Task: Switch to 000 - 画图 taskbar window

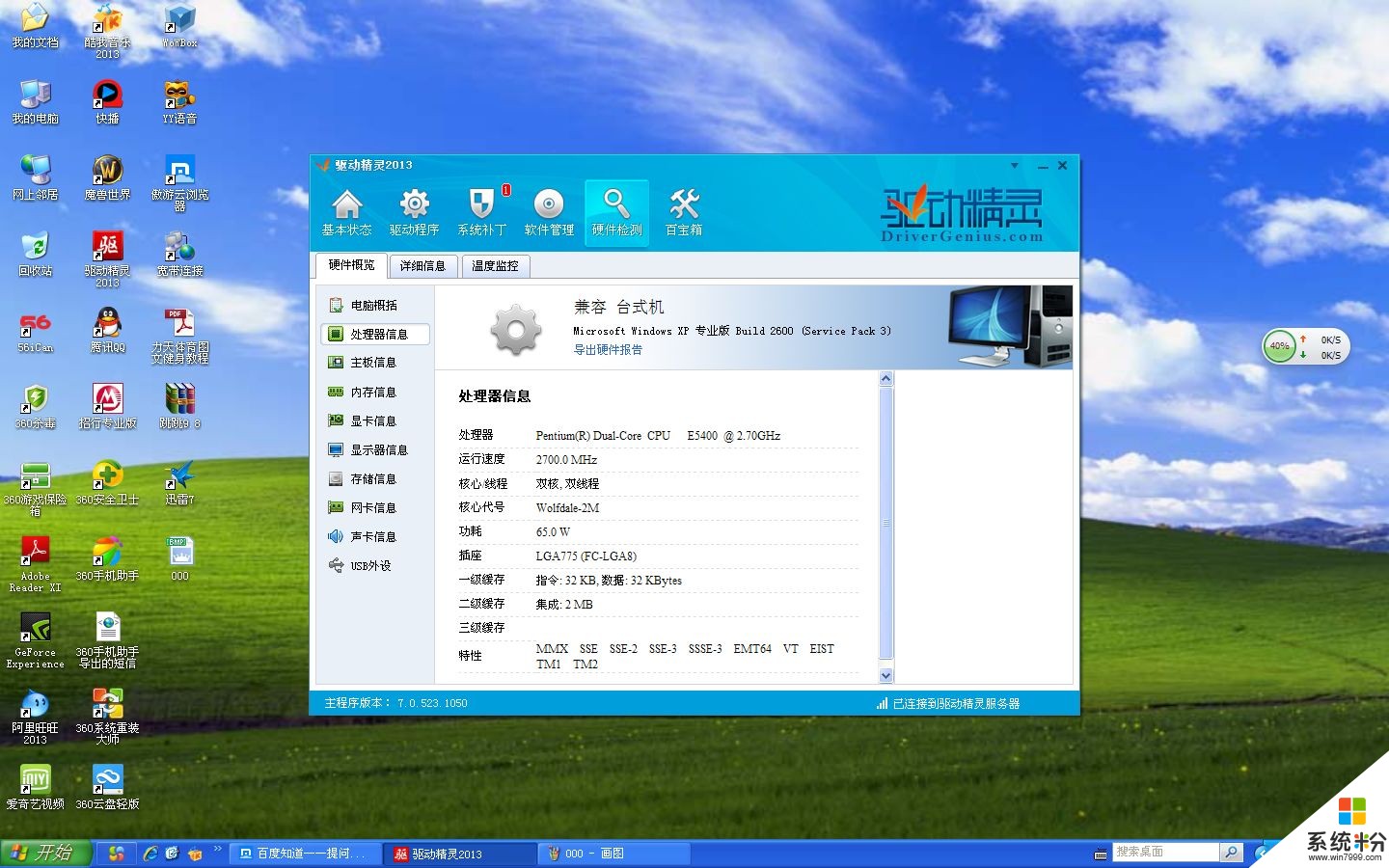Action: click(x=614, y=854)
